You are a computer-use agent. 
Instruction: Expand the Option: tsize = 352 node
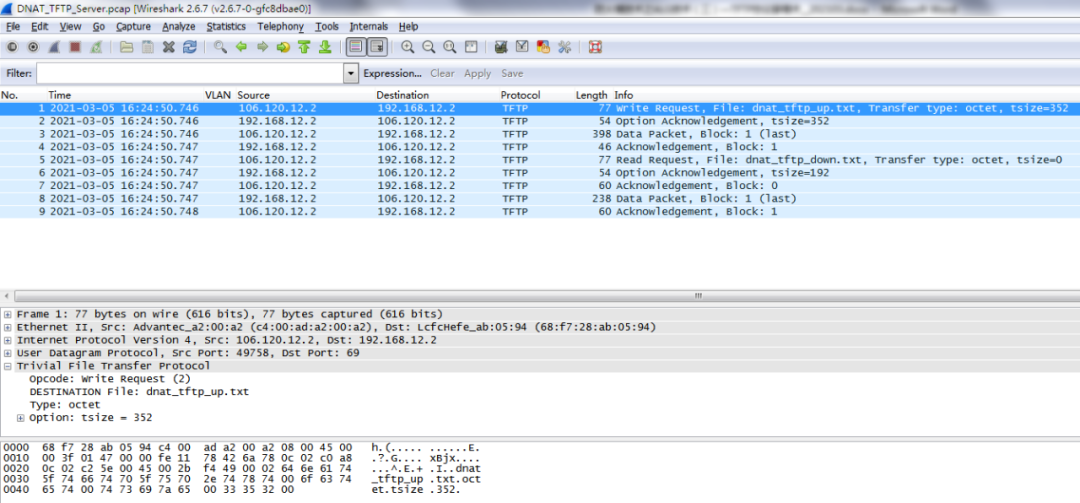21,418
